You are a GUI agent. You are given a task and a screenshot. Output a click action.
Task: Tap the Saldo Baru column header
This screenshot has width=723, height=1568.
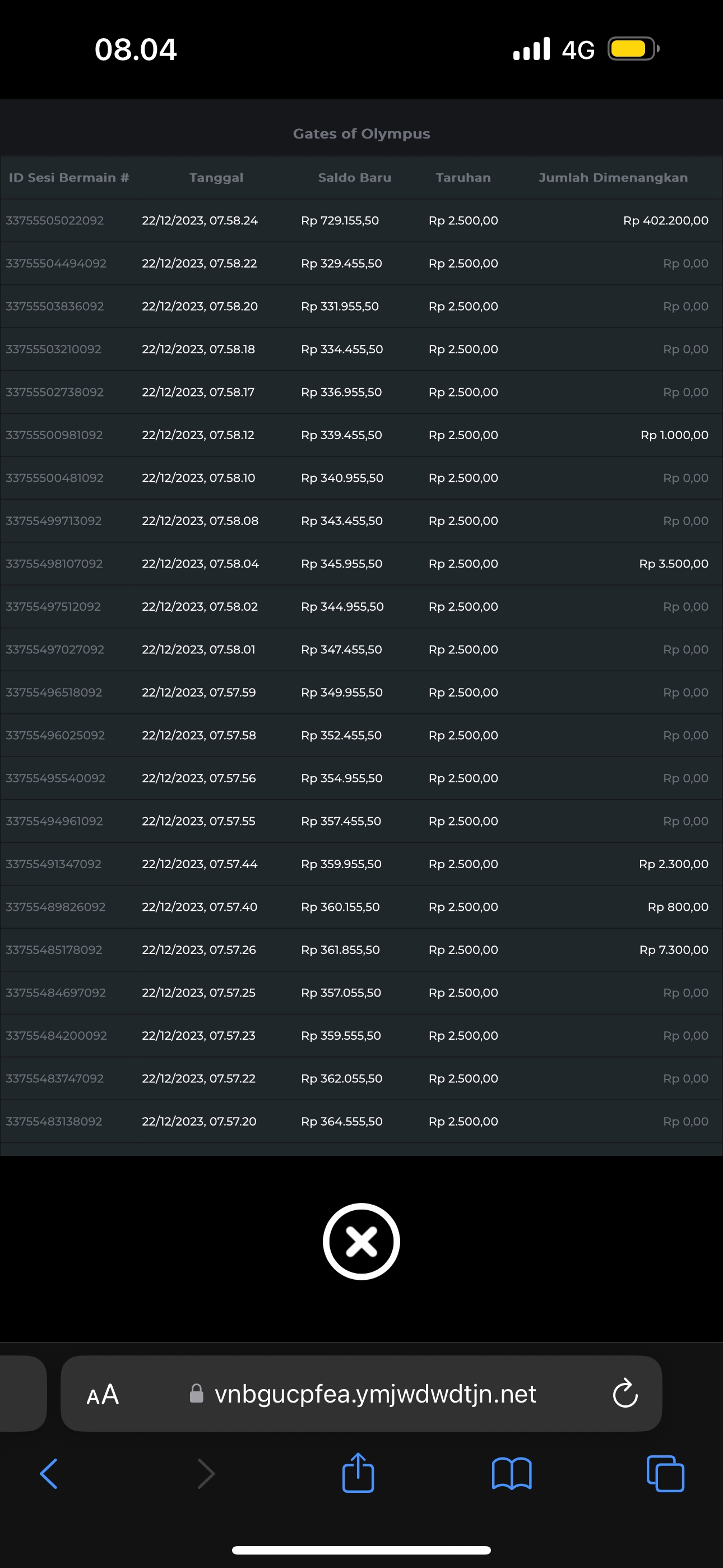(x=354, y=178)
